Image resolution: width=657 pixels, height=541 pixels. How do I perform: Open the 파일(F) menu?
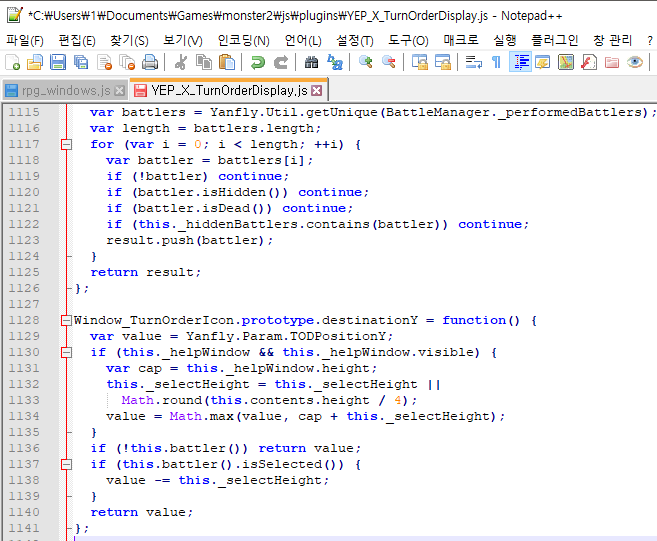[25, 41]
